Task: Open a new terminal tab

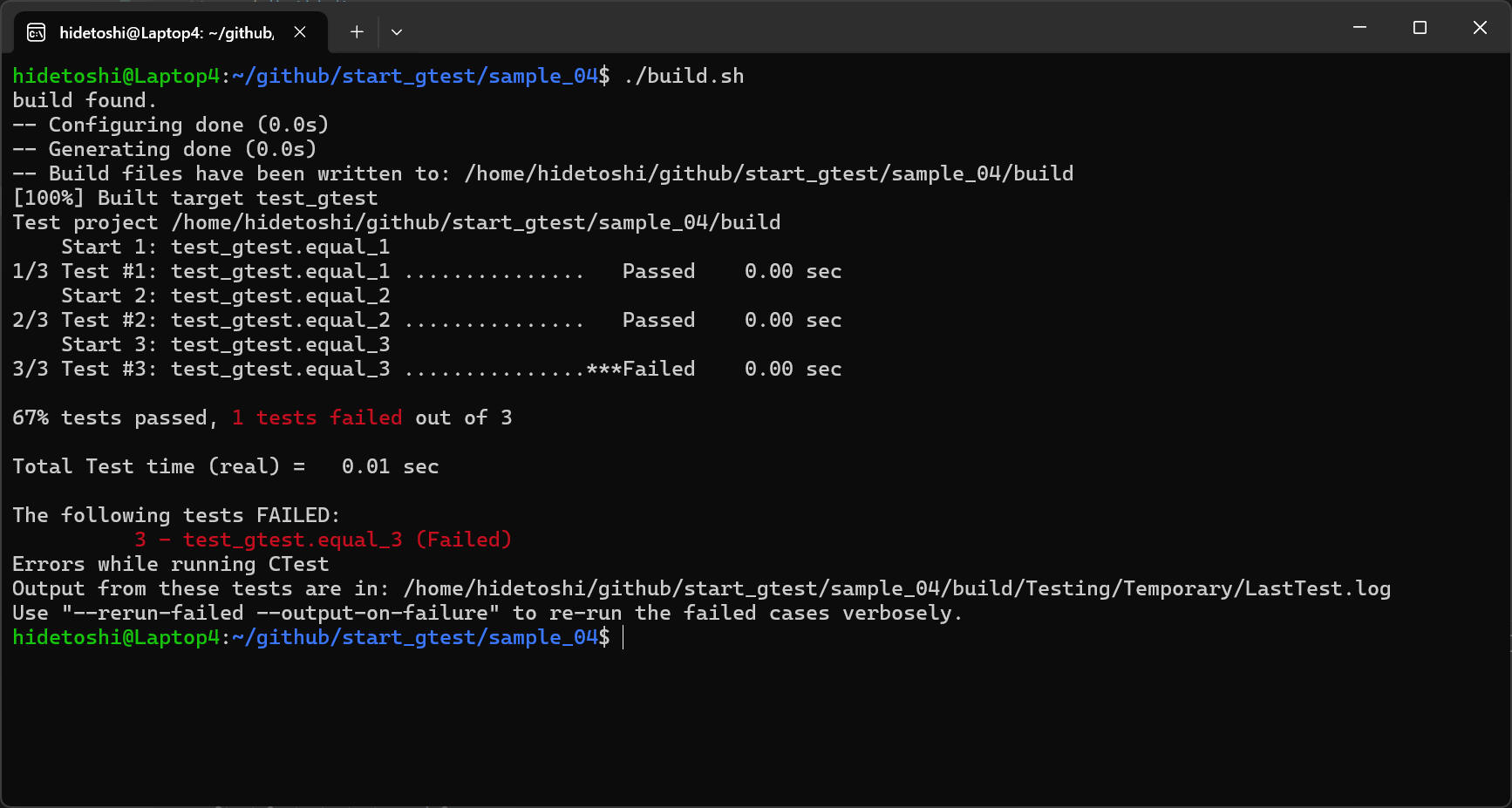Action: click(357, 32)
